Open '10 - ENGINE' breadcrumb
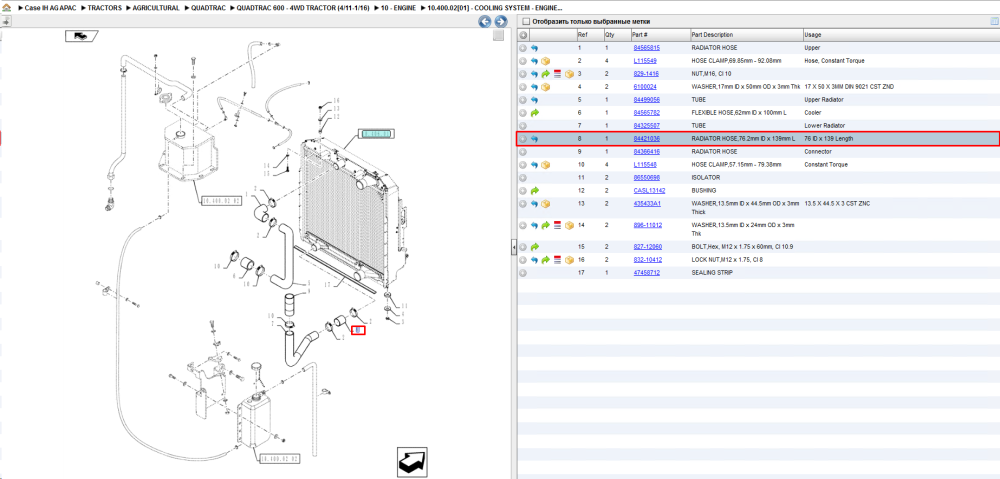Image resolution: width=1000 pixels, height=479 pixels. click(x=399, y=8)
